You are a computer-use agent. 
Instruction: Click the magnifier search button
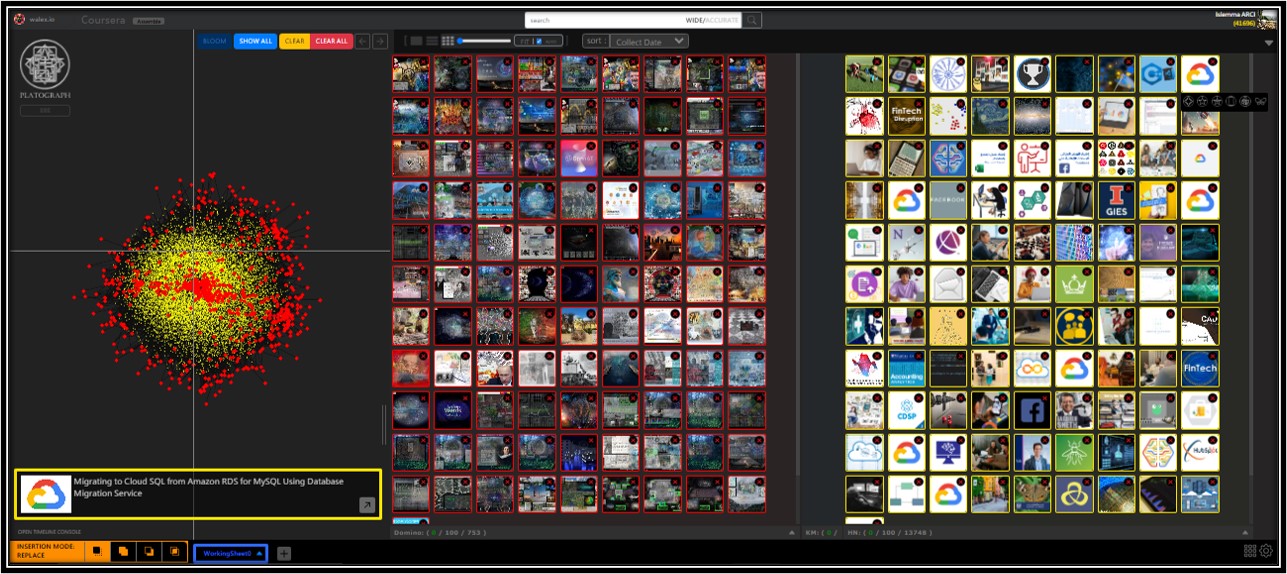pyautogui.click(x=752, y=20)
